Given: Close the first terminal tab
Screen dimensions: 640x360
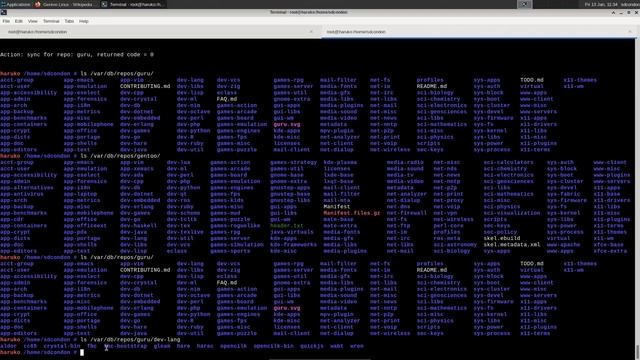Looking at the screenshot, I should tap(312, 32).
